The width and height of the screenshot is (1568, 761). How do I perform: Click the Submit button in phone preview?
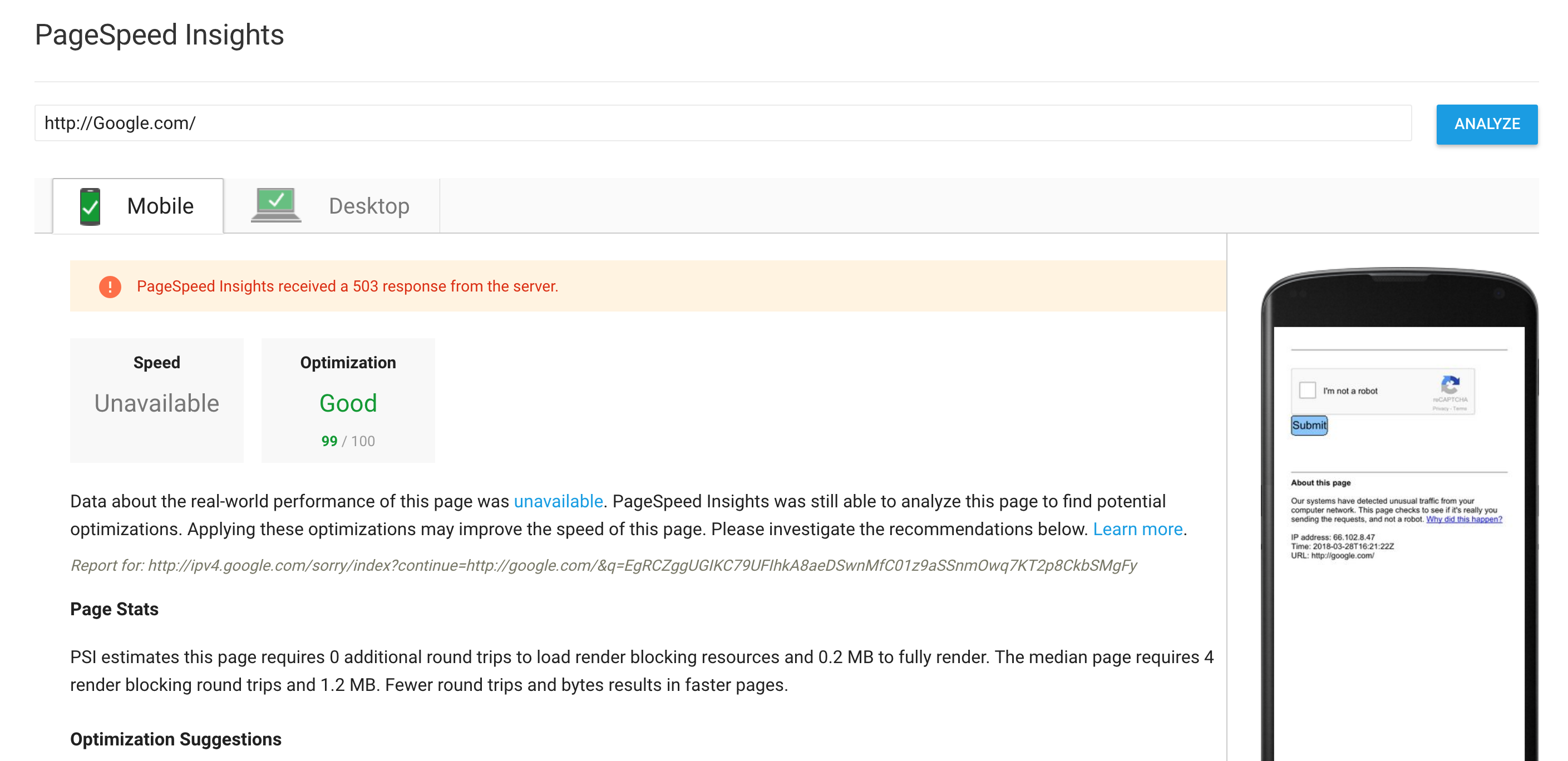point(1309,425)
